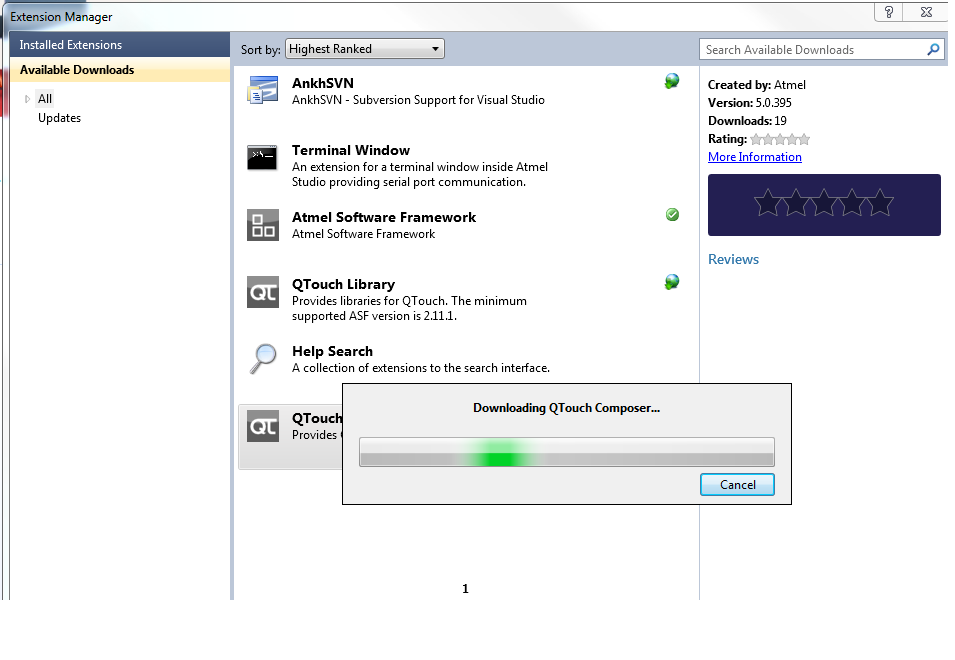Click the download progress bar

coord(566,452)
